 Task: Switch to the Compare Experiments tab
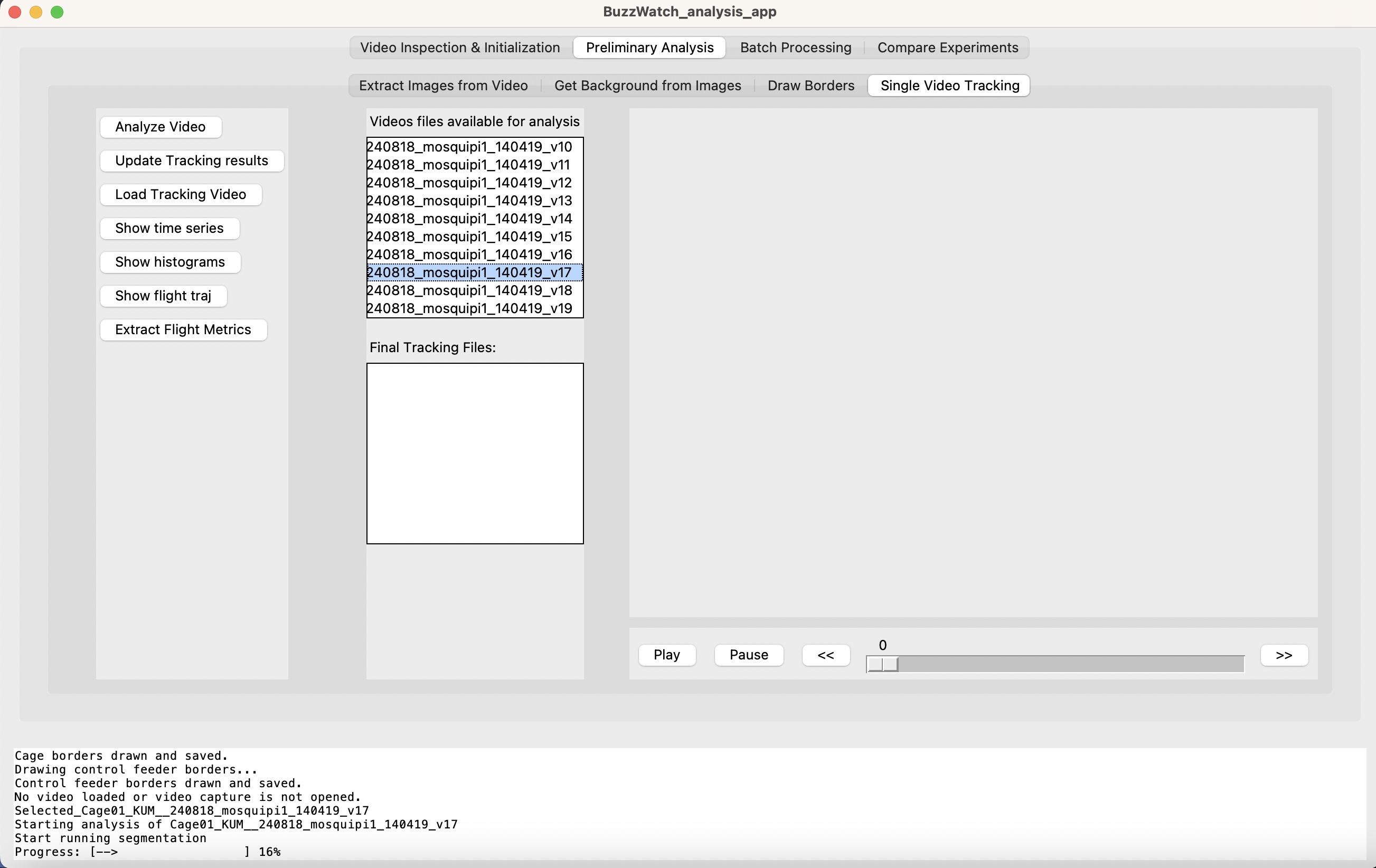click(x=947, y=47)
